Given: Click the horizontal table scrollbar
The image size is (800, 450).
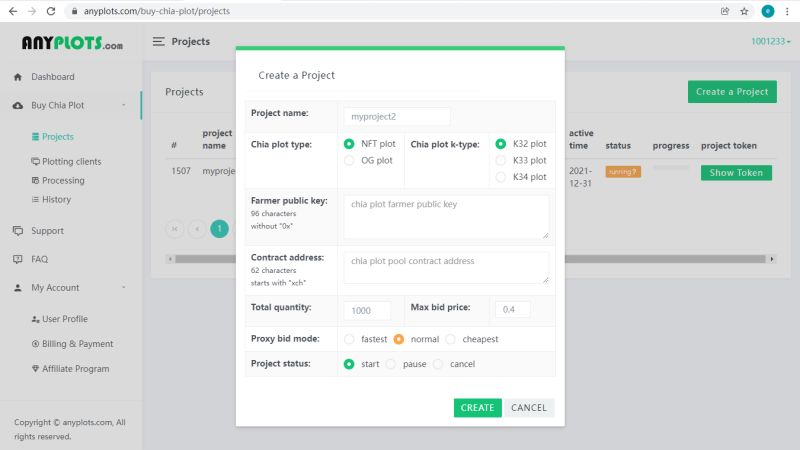Looking at the screenshot, I should 470,259.
